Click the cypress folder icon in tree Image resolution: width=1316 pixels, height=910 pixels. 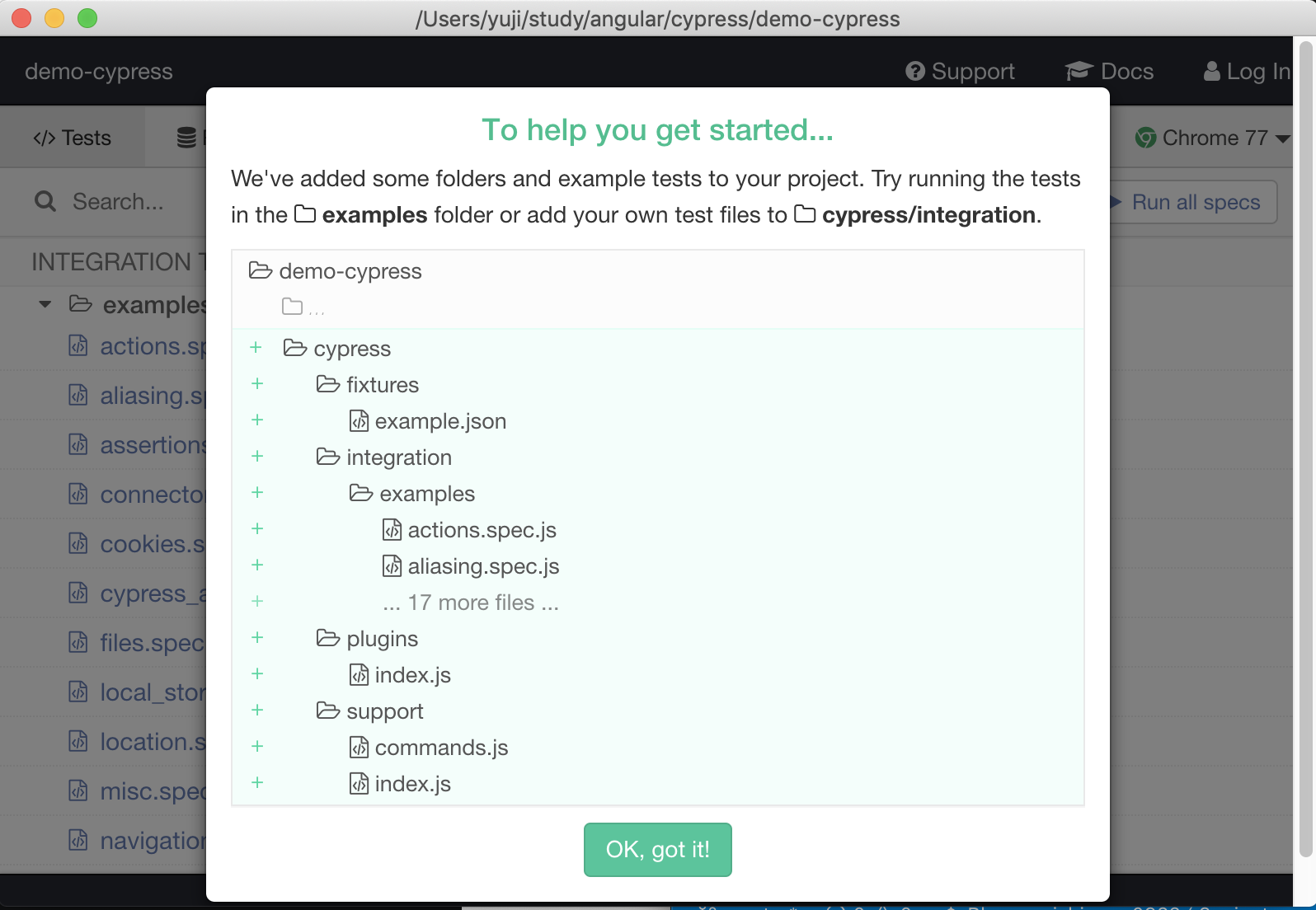pyautogui.click(x=294, y=348)
